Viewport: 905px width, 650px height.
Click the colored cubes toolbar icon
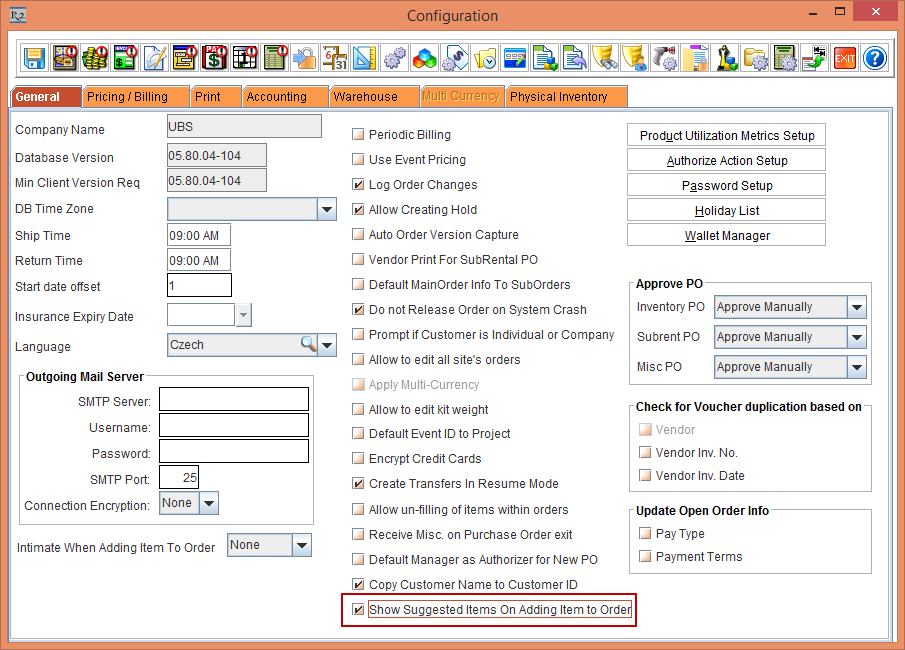click(x=425, y=57)
